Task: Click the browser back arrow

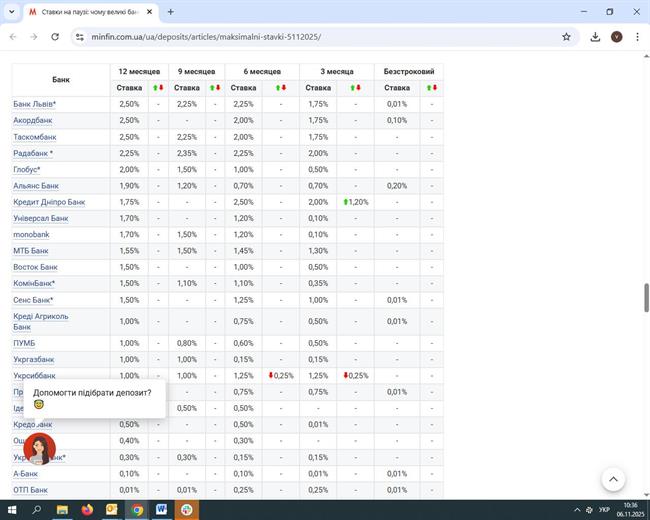Action: click(13, 37)
